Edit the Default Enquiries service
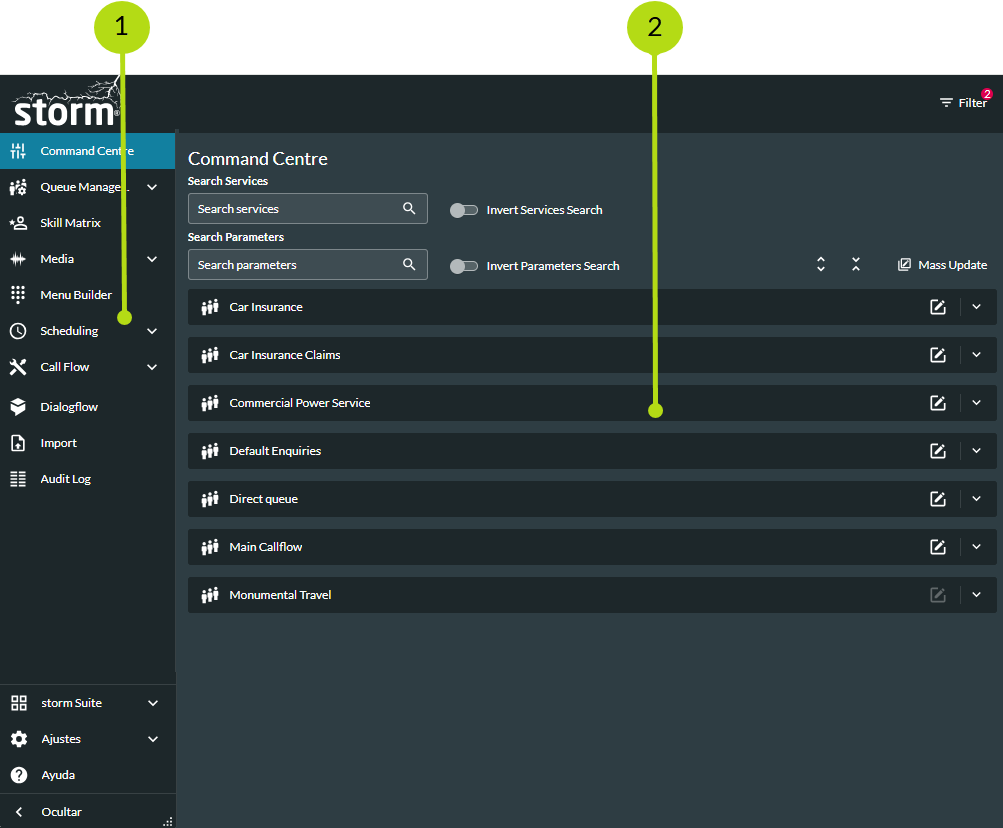 click(938, 451)
